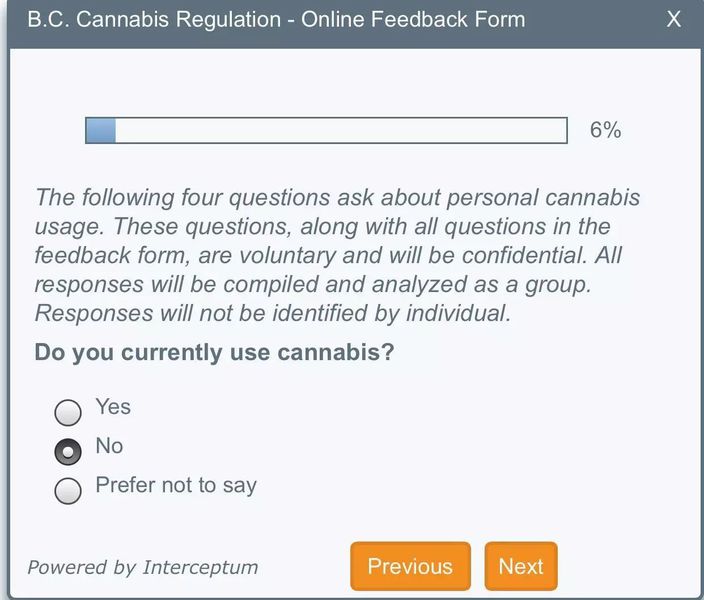Open the Powered by Interceptum link
Viewport: 704px width, 600px height.
click(x=143, y=567)
